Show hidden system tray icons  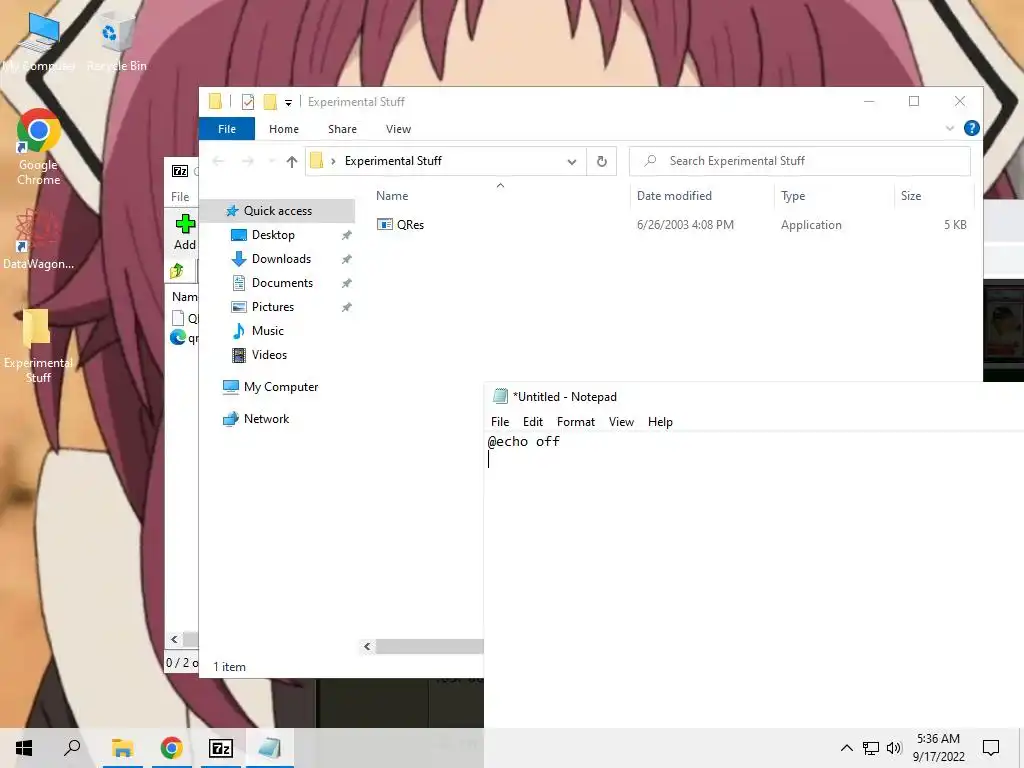846,748
